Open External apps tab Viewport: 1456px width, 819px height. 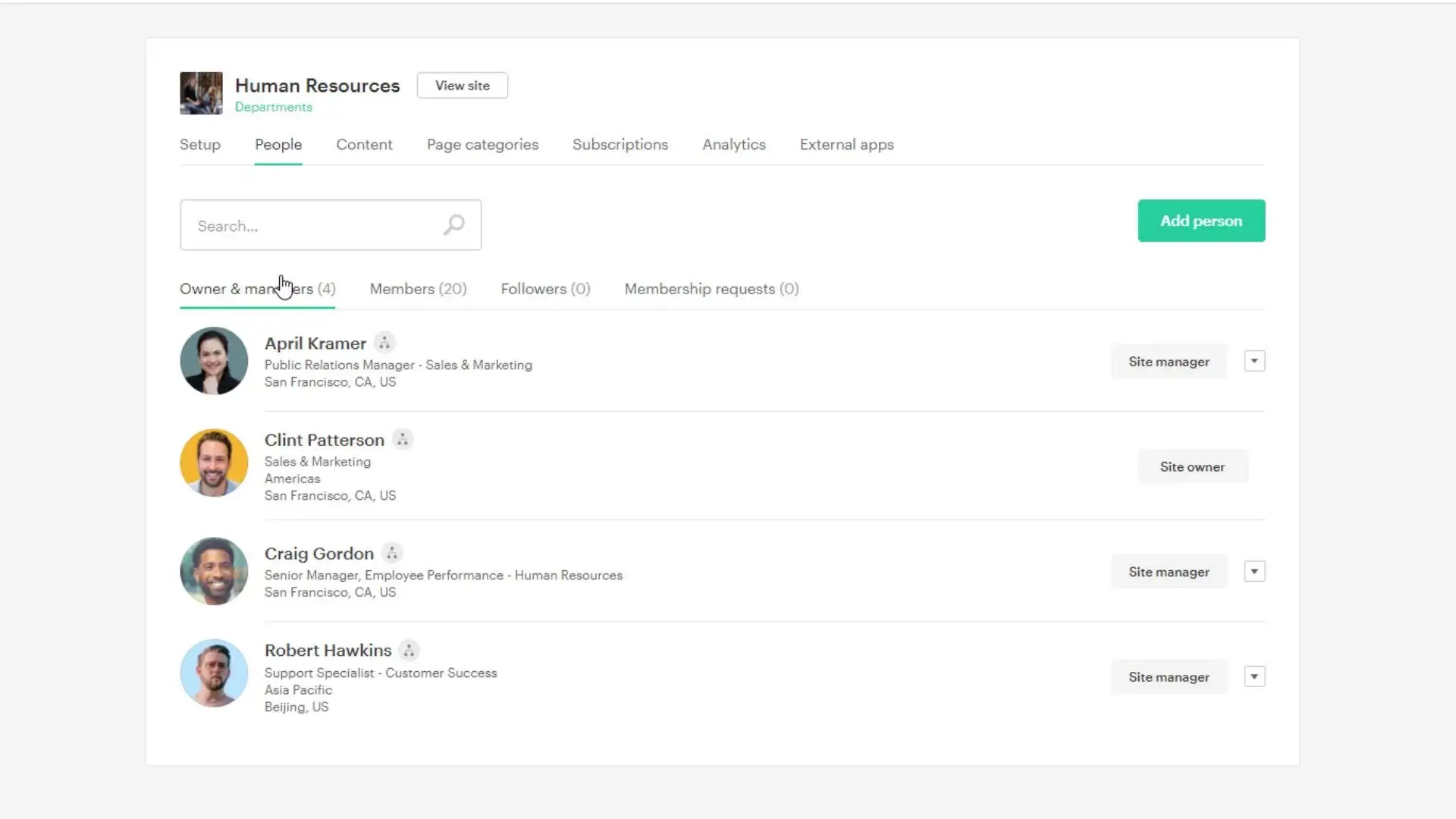point(846,144)
